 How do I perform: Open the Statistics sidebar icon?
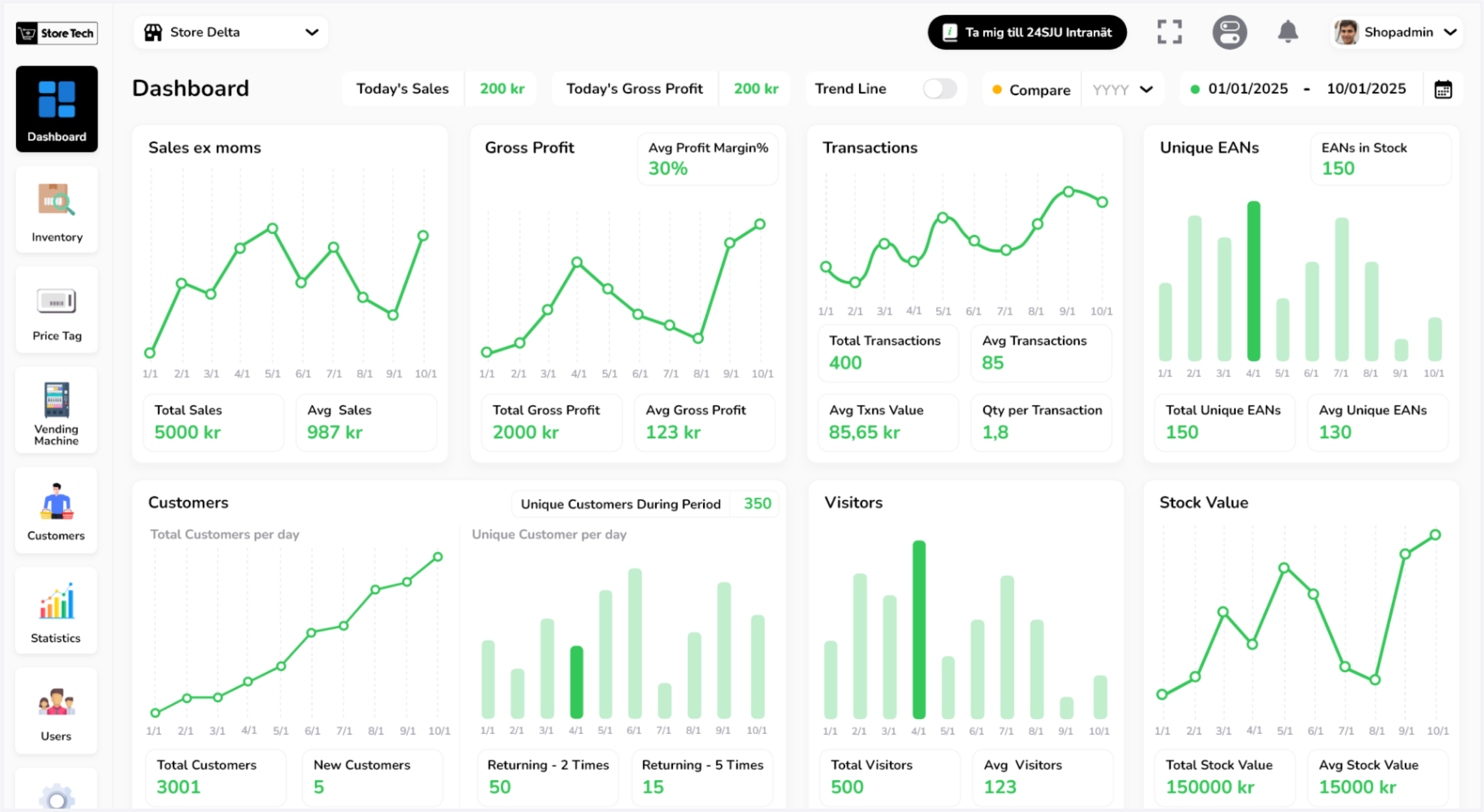56,612
